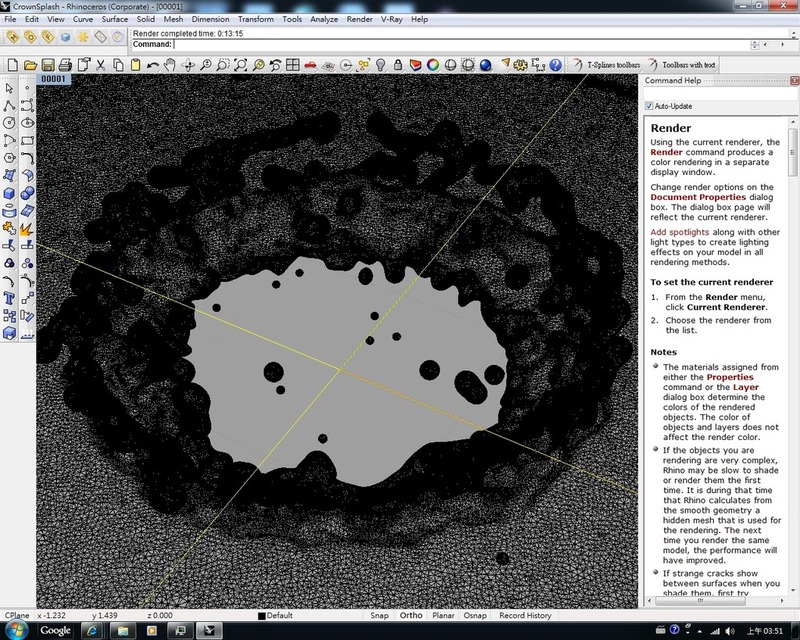Click the blue Render sphere icon
The height and width of the screenshot is (640, 800).
485,65
